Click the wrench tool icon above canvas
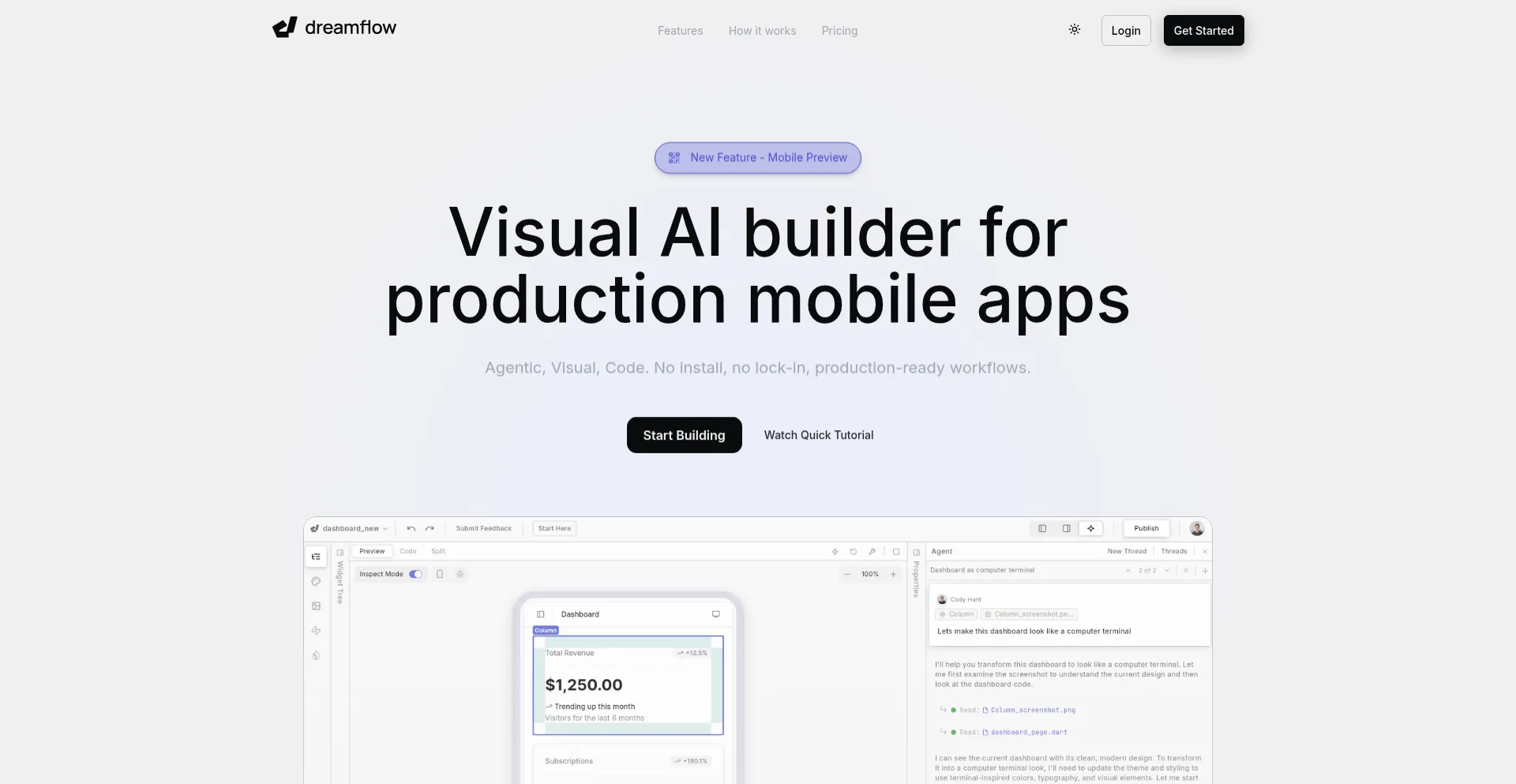1516x784 pixels. pyautogui.click(x=872, y=551)
